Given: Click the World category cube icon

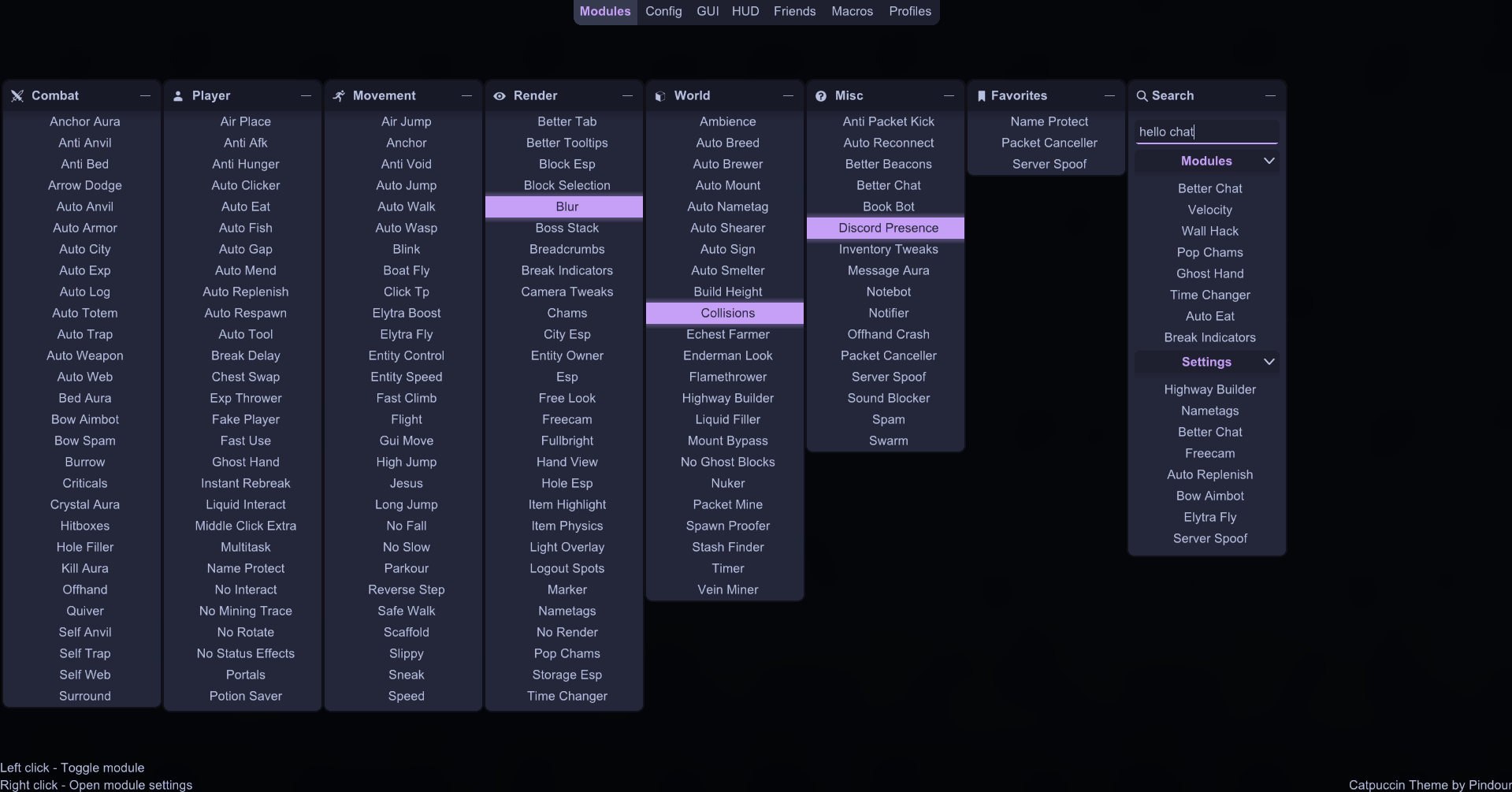Looking at the screenshot, I should click(660, 96).
